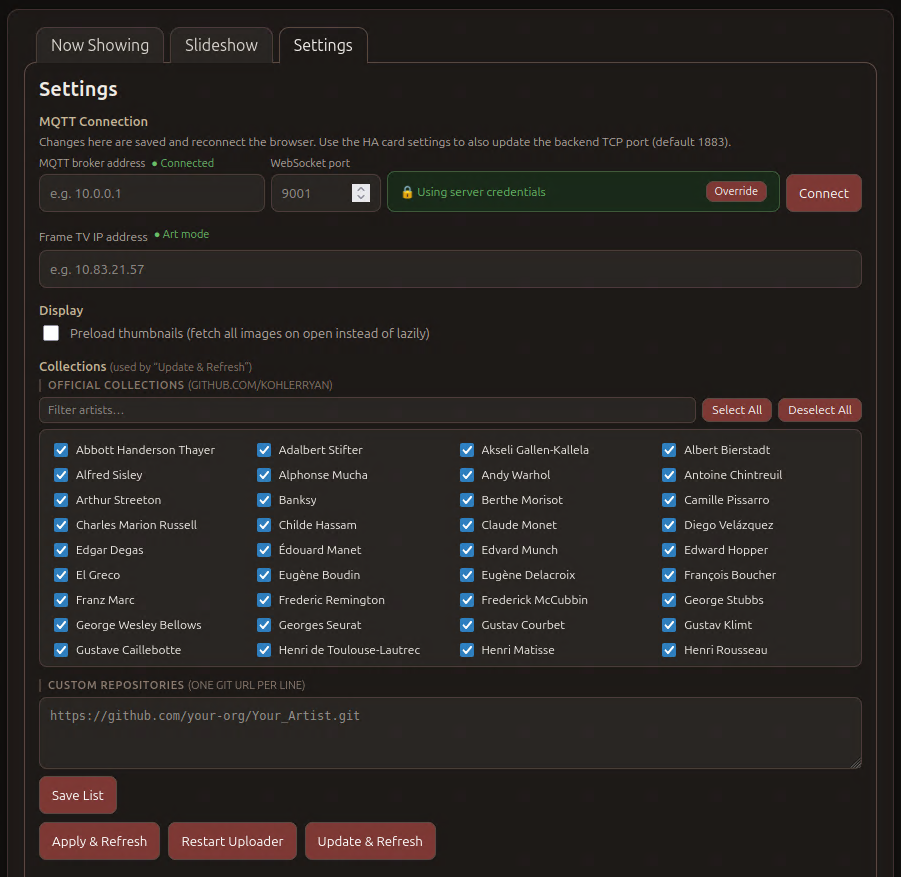Toggle Eugène Boudin checkbox
This screenshot has width=901, height=877.
click(x=264, y=575)
